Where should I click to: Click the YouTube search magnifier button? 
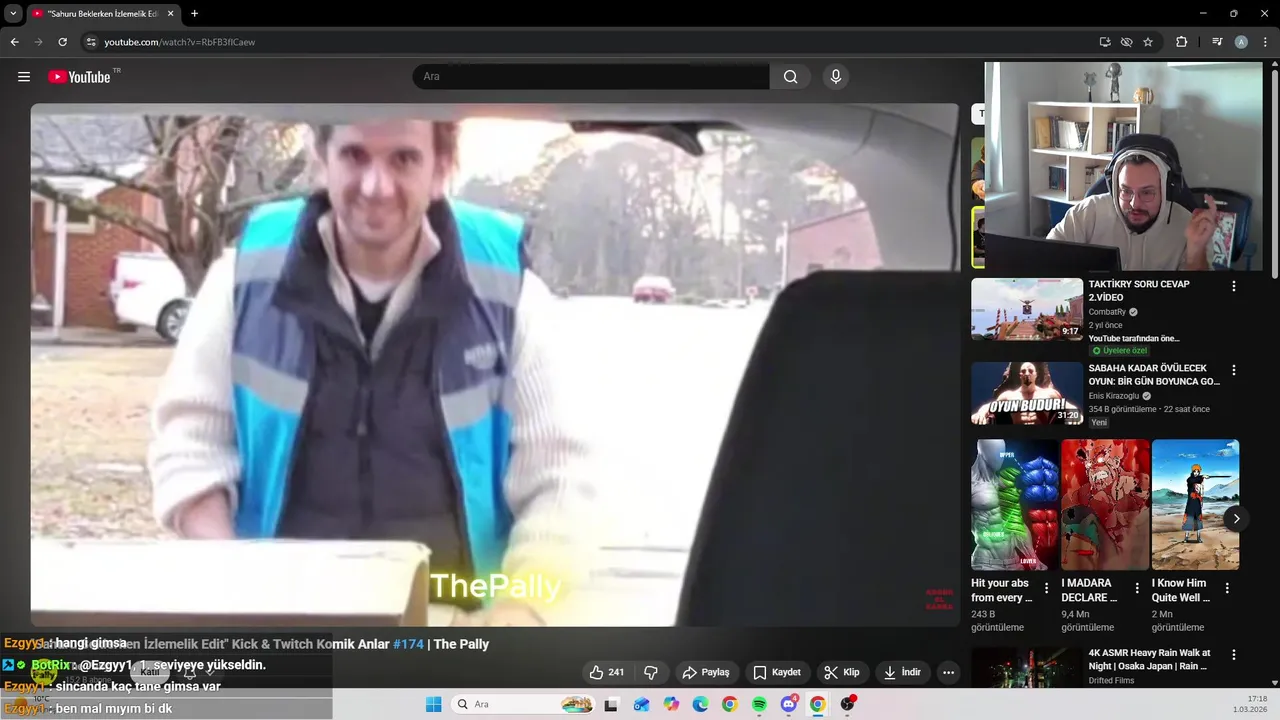790,77
